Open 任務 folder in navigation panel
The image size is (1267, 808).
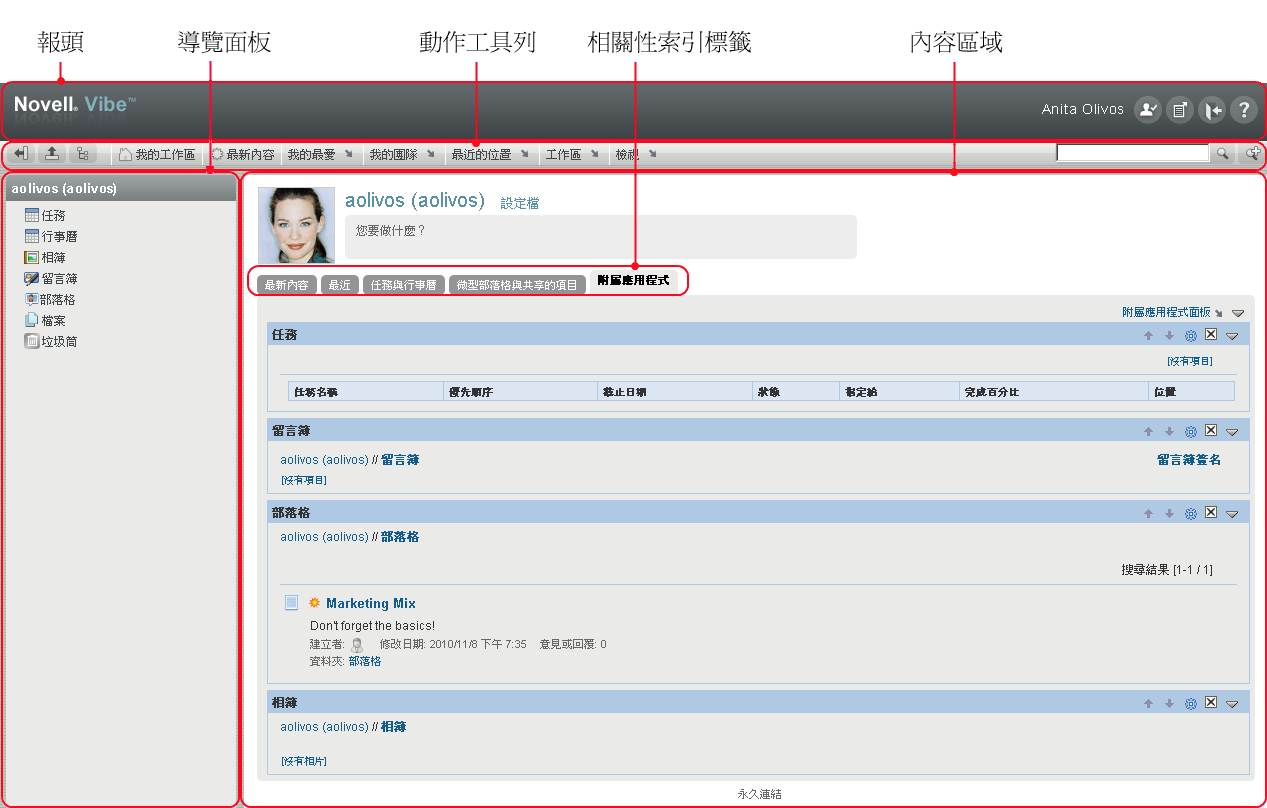[x=46, y=215]
